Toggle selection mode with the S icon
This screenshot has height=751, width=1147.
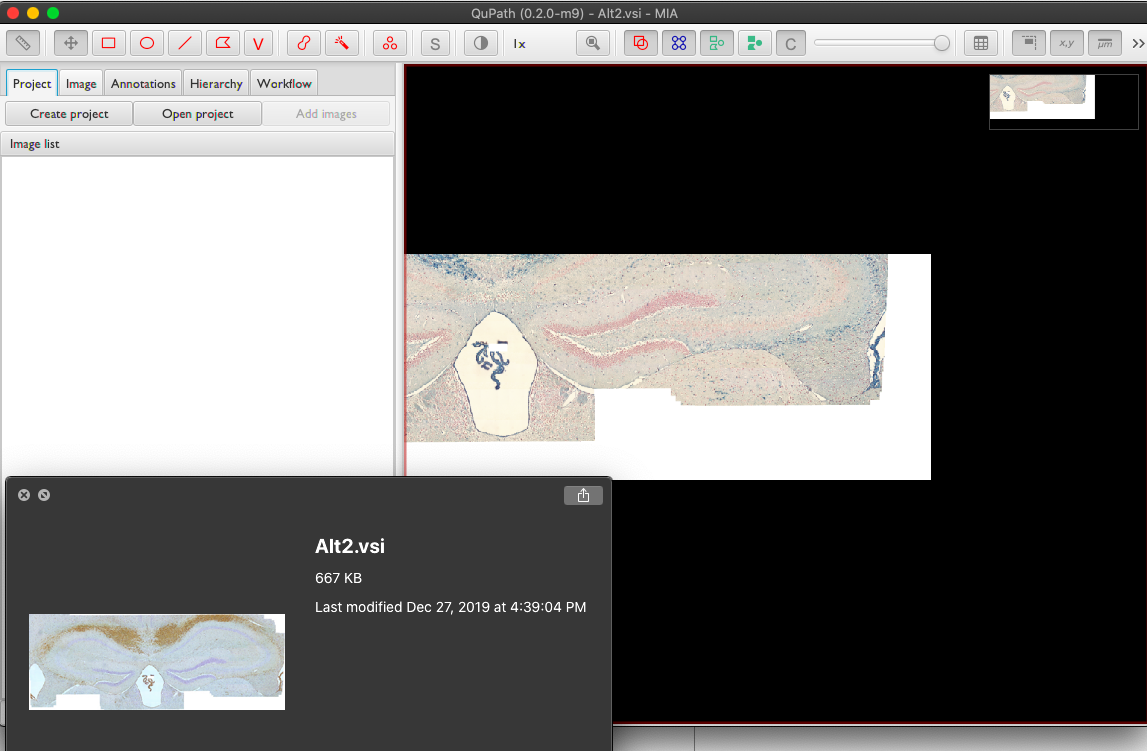pyautogui.click(x=434, y=43)
